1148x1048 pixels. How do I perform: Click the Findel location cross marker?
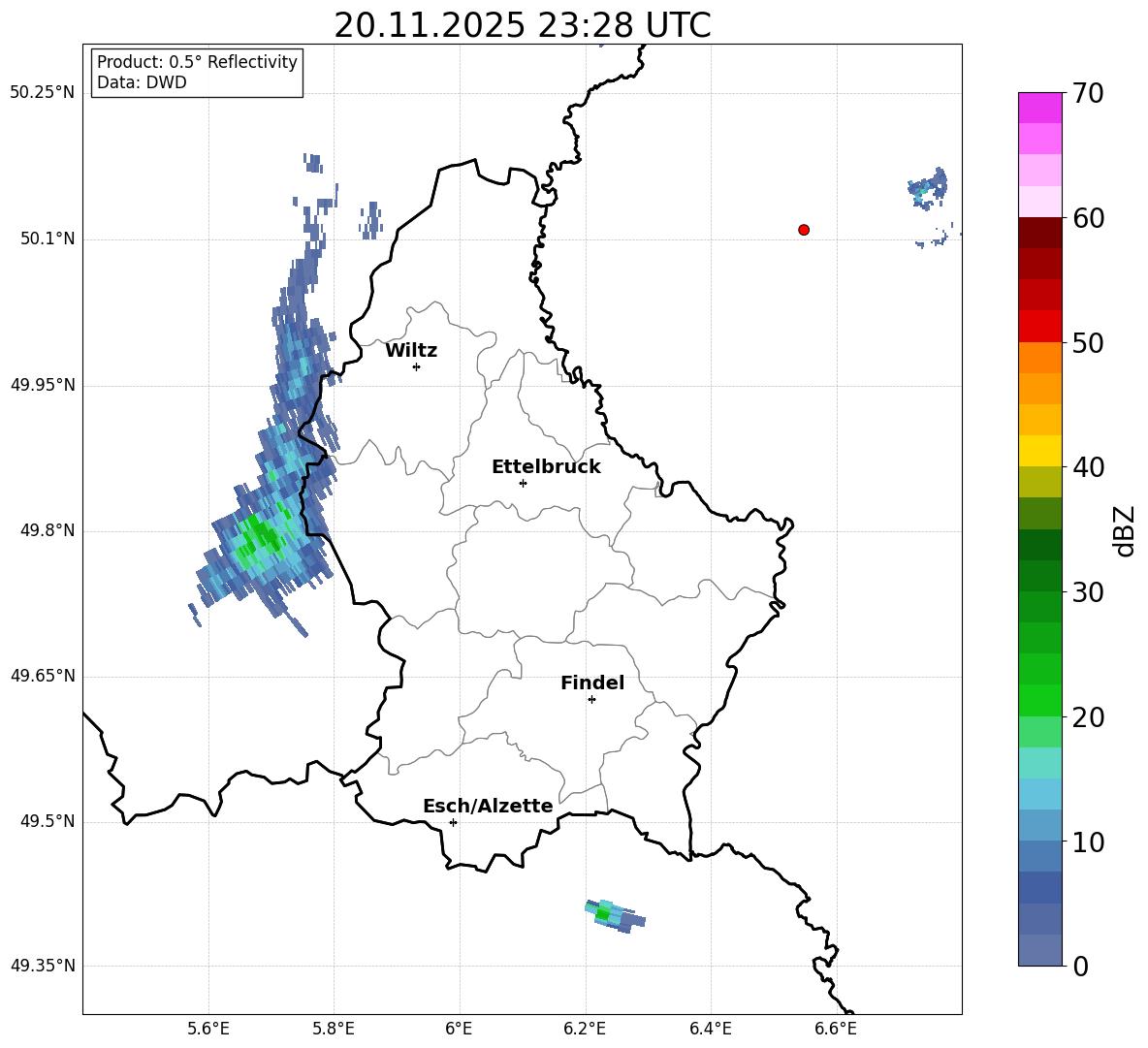[x=591, y=700]
